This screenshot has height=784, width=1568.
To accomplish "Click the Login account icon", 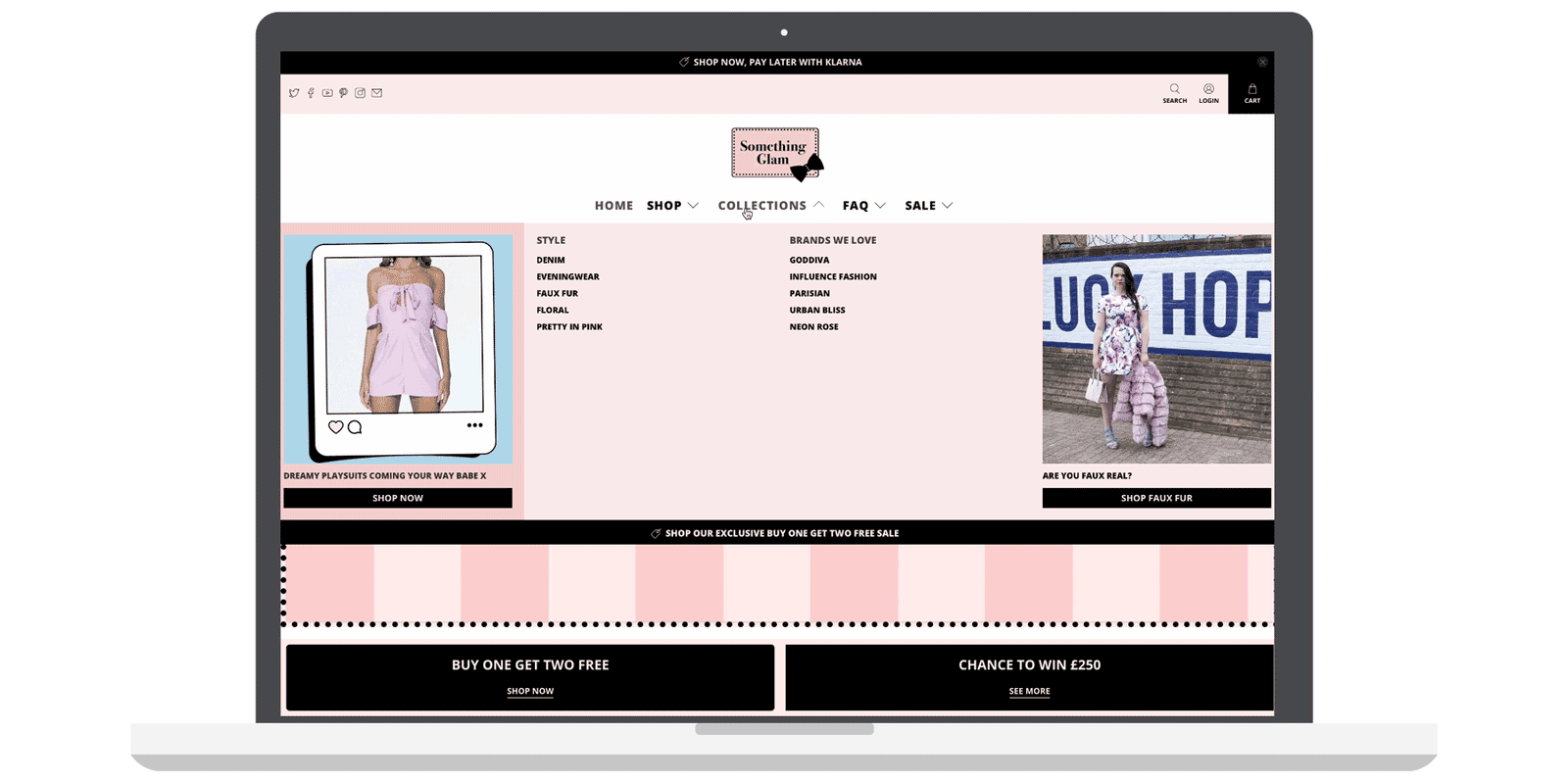I will point(1208,90).
